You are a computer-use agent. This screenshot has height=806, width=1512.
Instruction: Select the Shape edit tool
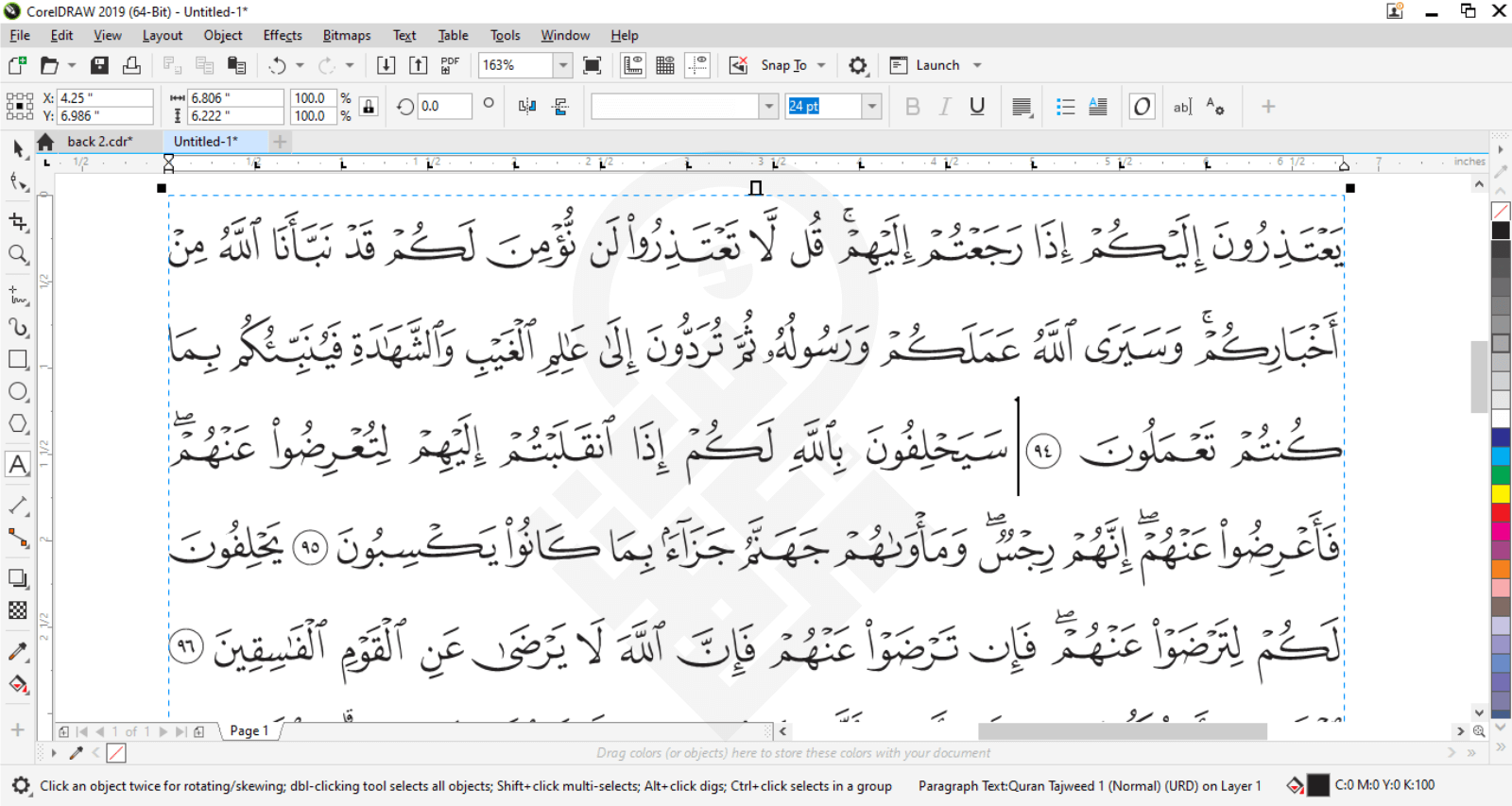[18, 181]
